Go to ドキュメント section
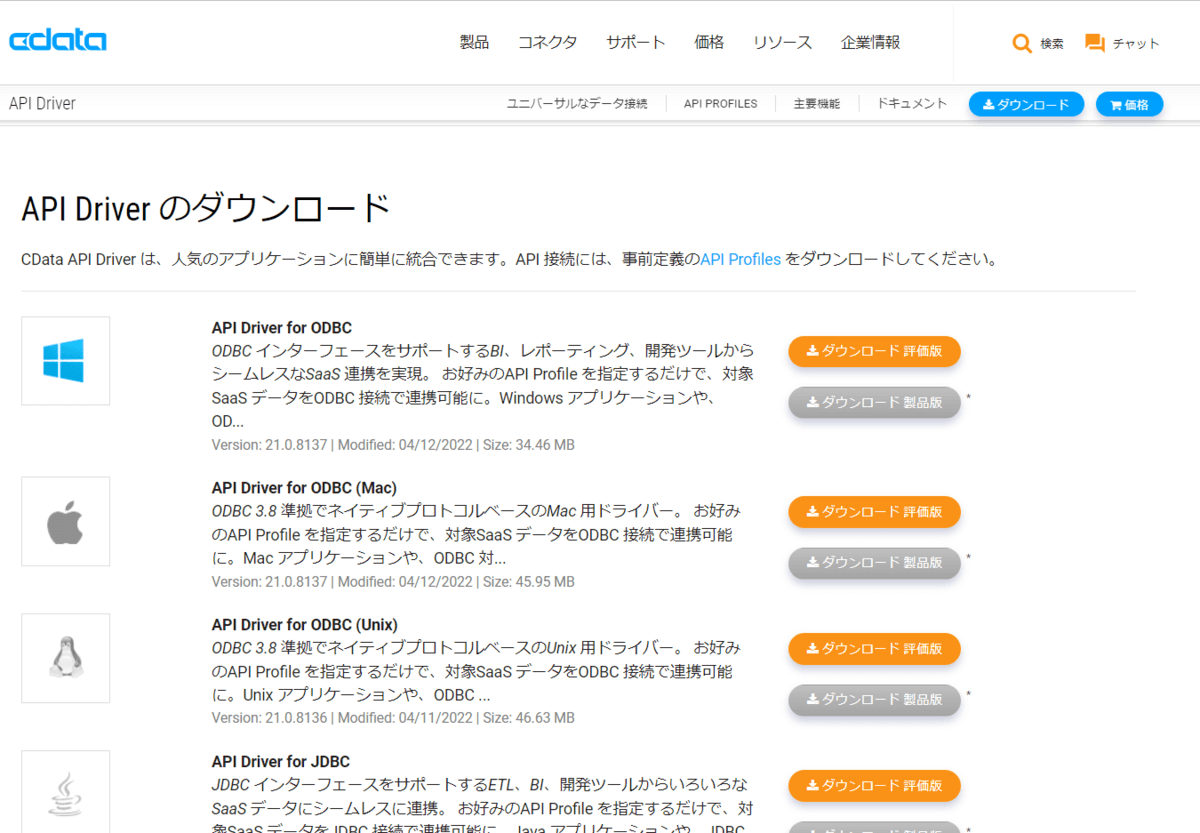This screenshot has height=833, width=1200. [912, 104]
